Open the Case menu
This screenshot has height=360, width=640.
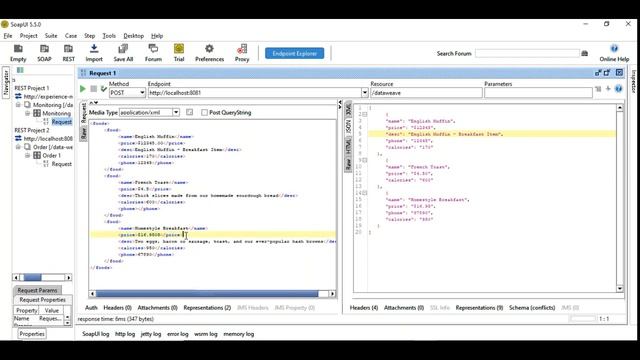(71, 36)
